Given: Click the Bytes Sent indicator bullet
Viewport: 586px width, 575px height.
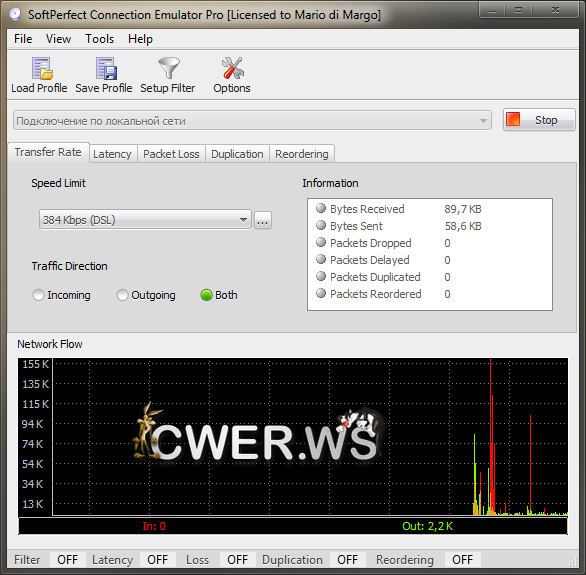Looking at the screenshot, I should (x=321, y=225).
